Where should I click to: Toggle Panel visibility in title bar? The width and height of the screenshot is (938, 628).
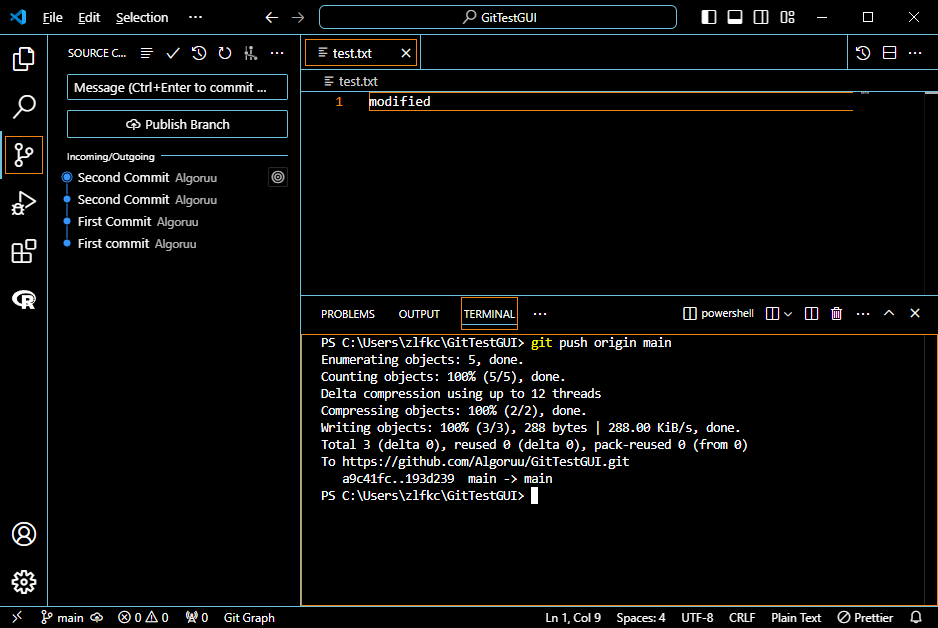(735, 17)
